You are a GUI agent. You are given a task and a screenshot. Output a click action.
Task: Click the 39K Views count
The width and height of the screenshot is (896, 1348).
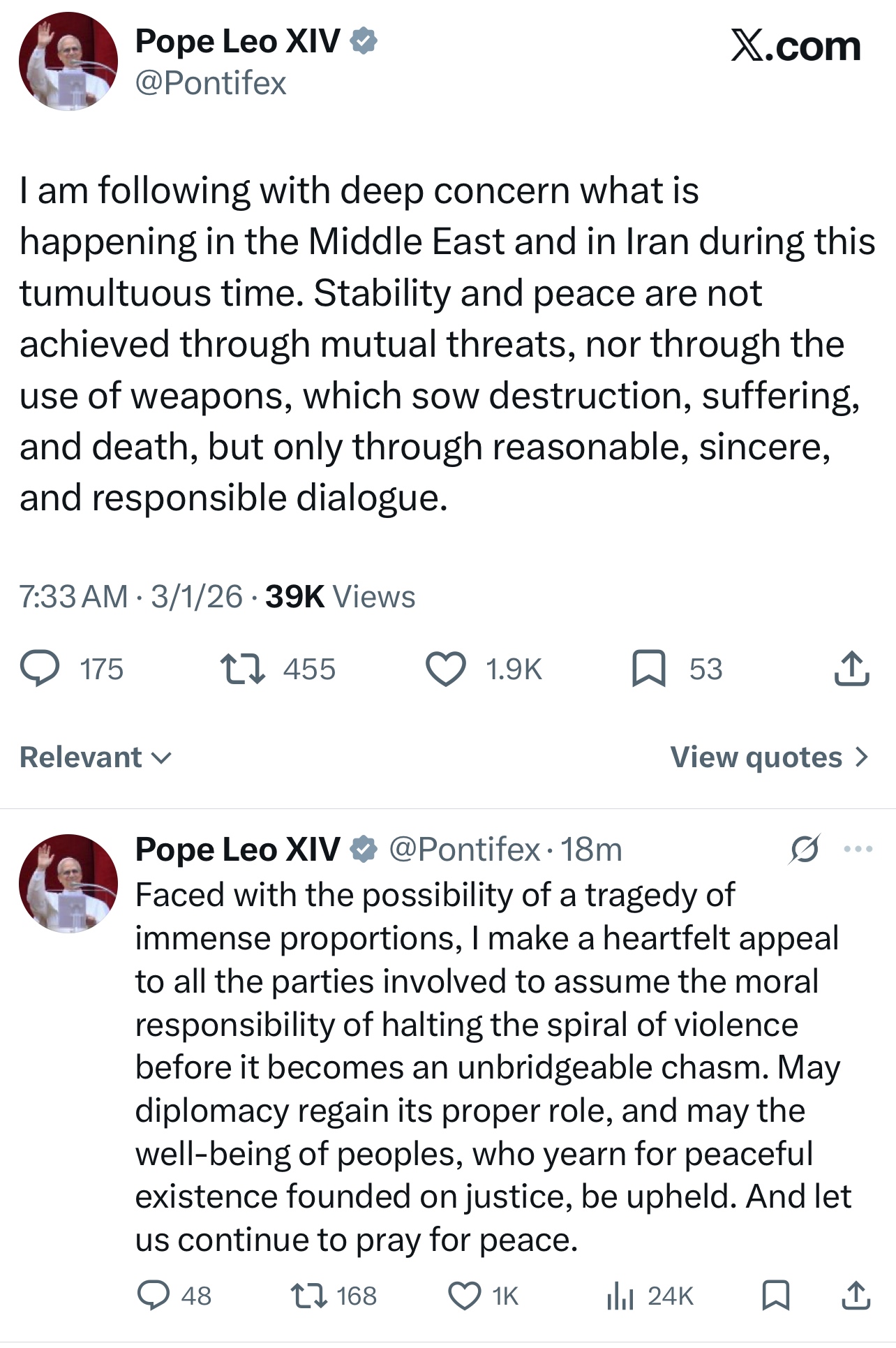point(340,597)
